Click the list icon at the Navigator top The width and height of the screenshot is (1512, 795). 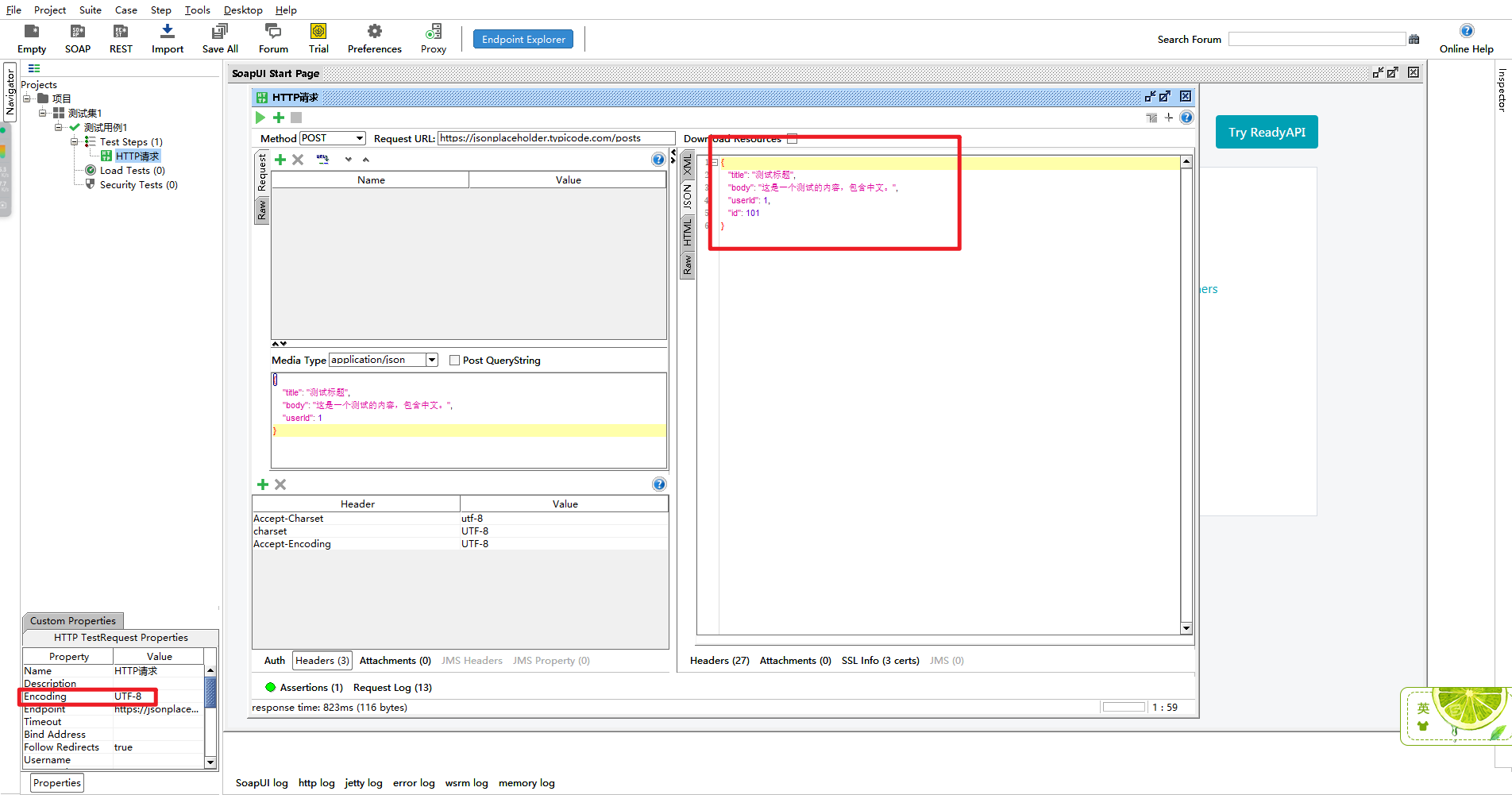point(34,69)
